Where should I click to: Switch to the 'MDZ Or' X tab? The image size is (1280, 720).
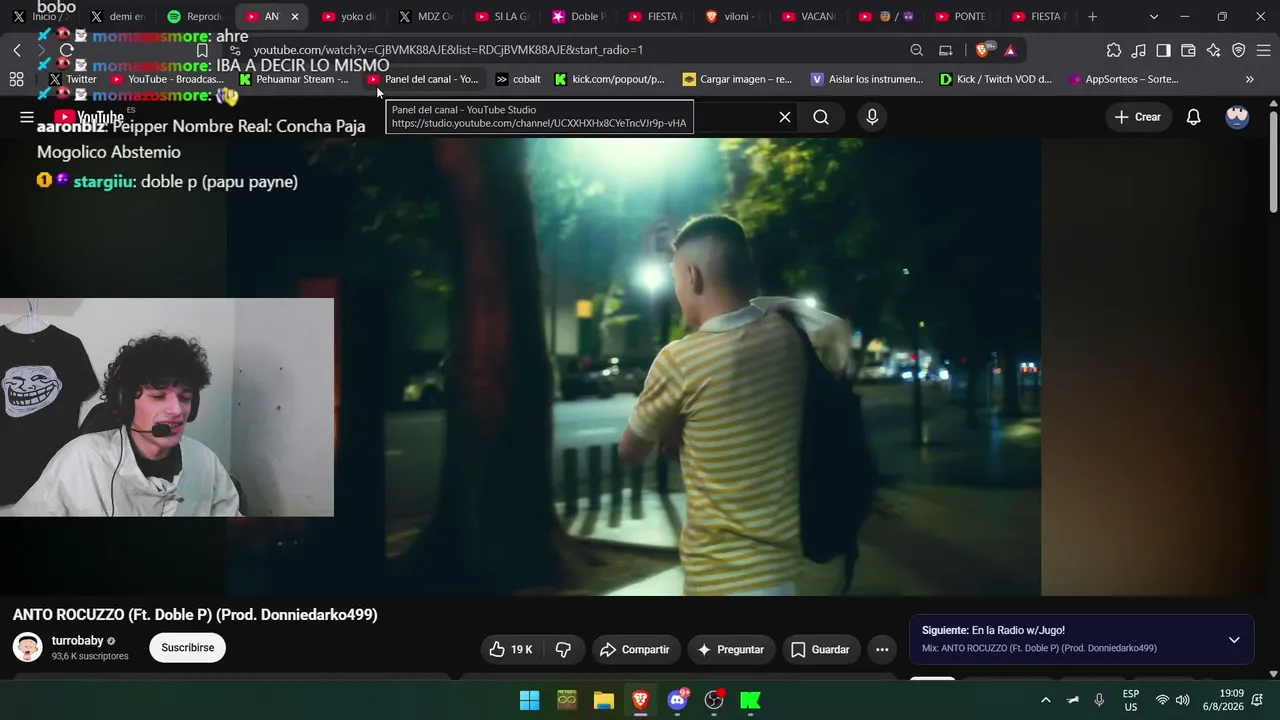[x=427, y=17]
